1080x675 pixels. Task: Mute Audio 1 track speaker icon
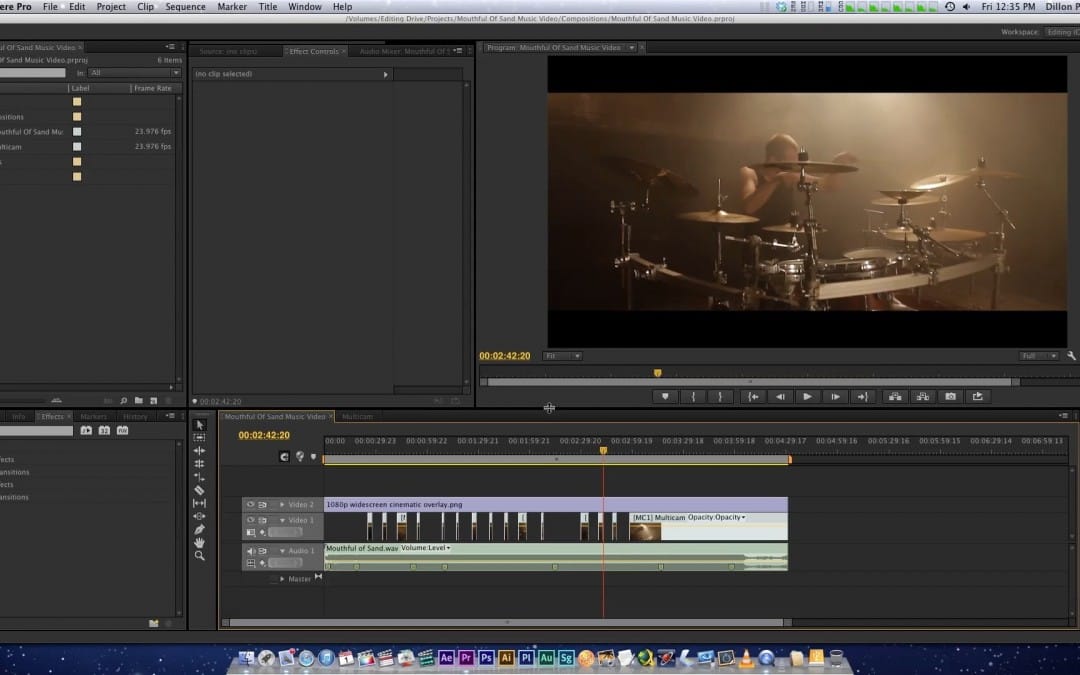tap(251, 551)
